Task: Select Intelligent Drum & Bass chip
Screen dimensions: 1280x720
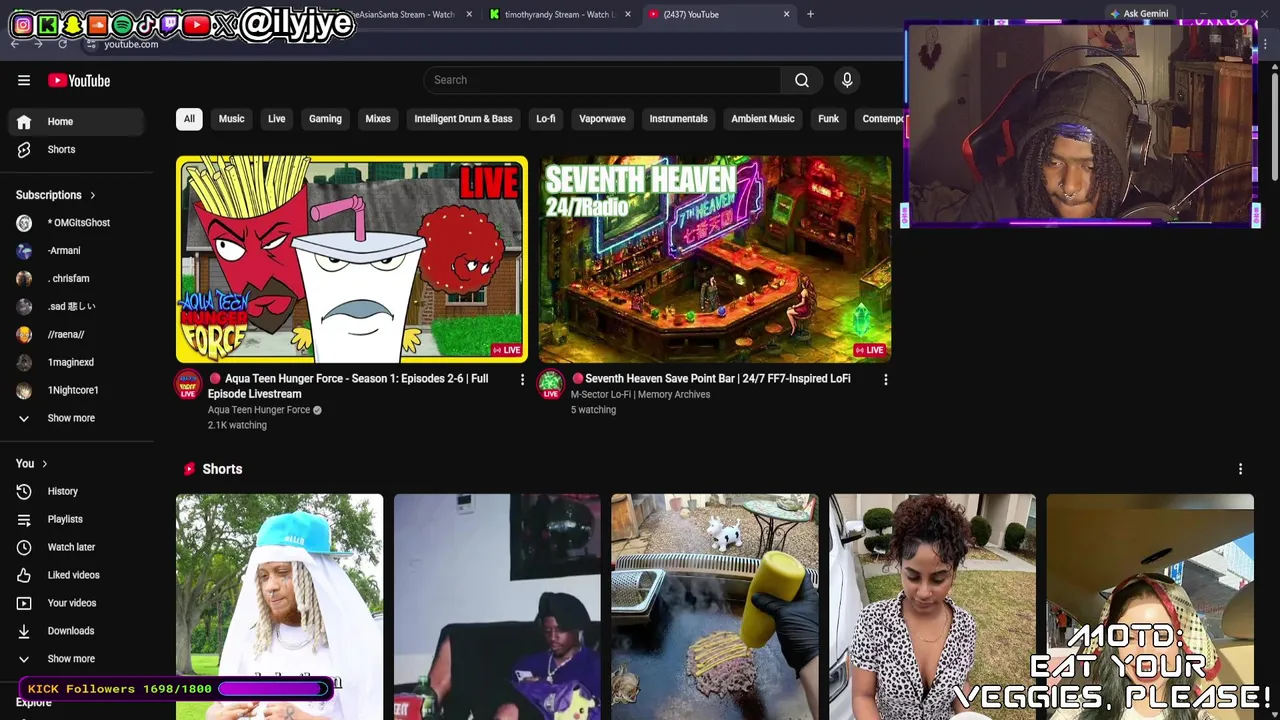Action: pyautogui.click(x=463, y=119)
